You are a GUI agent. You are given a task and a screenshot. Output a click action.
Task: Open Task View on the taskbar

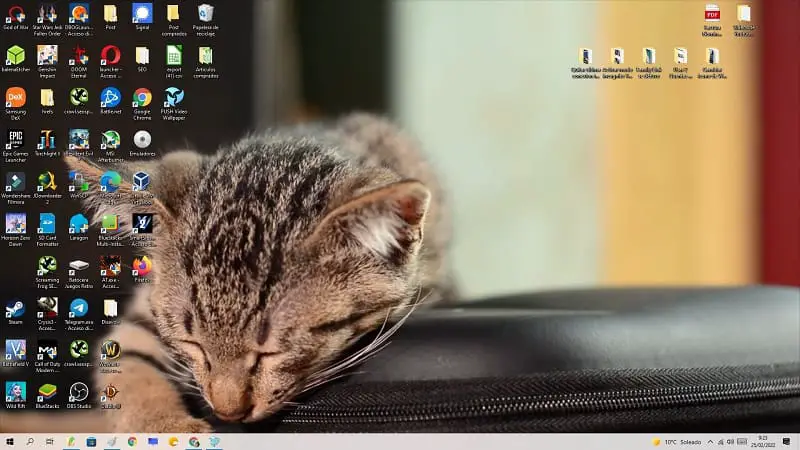click(x=49, y=442)
